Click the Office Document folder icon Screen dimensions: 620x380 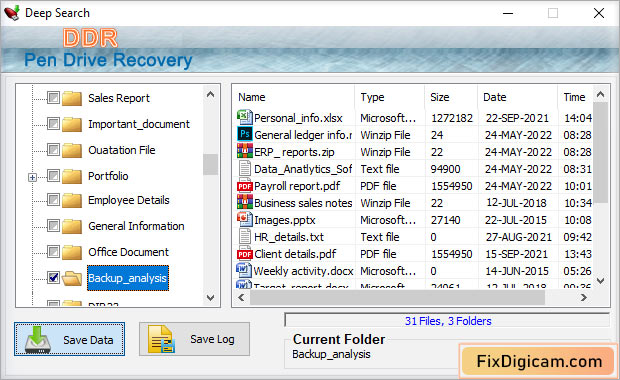coord(72,252)
